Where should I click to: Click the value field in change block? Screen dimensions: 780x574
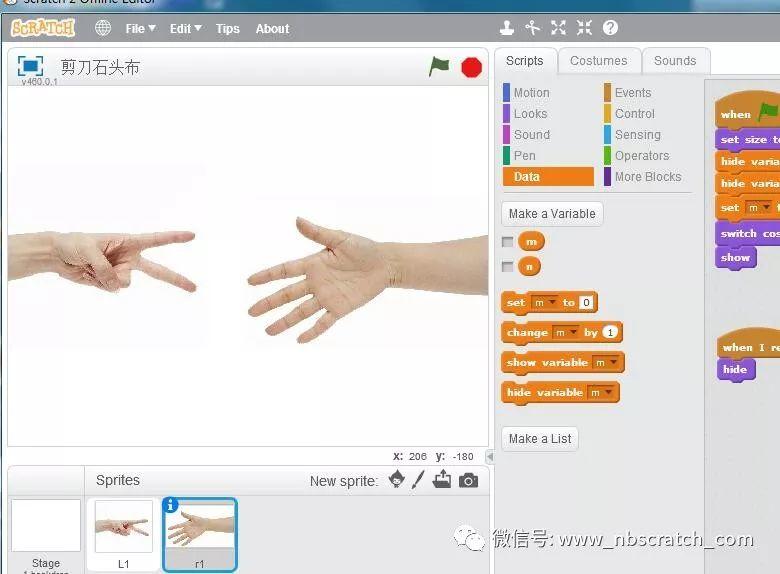pos(610,332)
